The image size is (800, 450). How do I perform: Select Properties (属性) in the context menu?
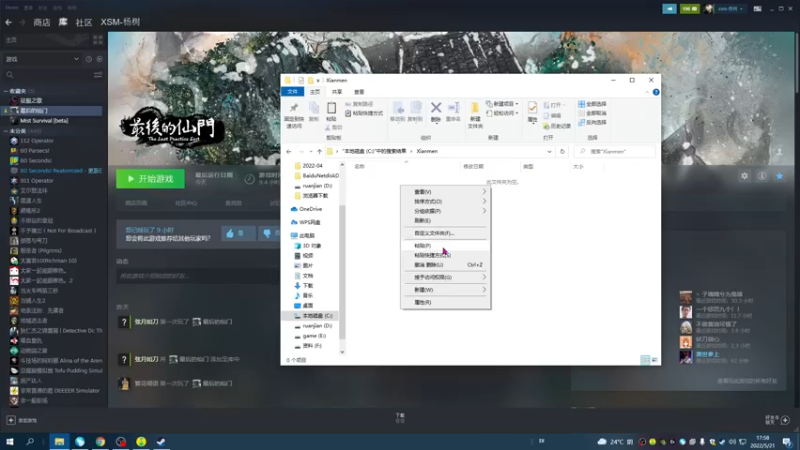[x=445, y=303]
